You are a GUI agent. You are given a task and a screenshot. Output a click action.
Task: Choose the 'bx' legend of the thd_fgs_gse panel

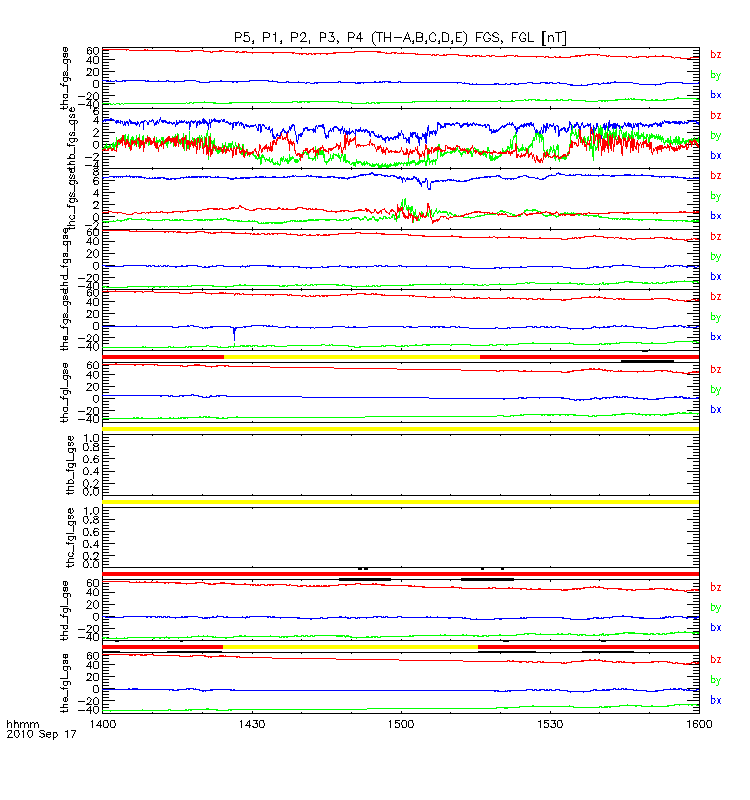715,276
